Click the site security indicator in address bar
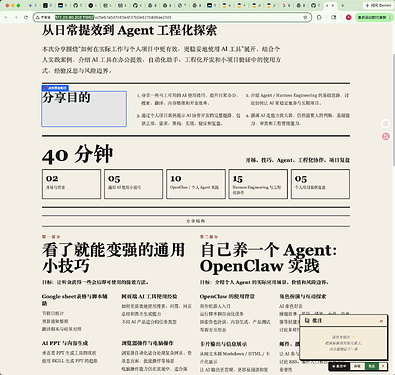Viewport: 395px width, 375px height. pyautogui.click(x=43, y=17)
